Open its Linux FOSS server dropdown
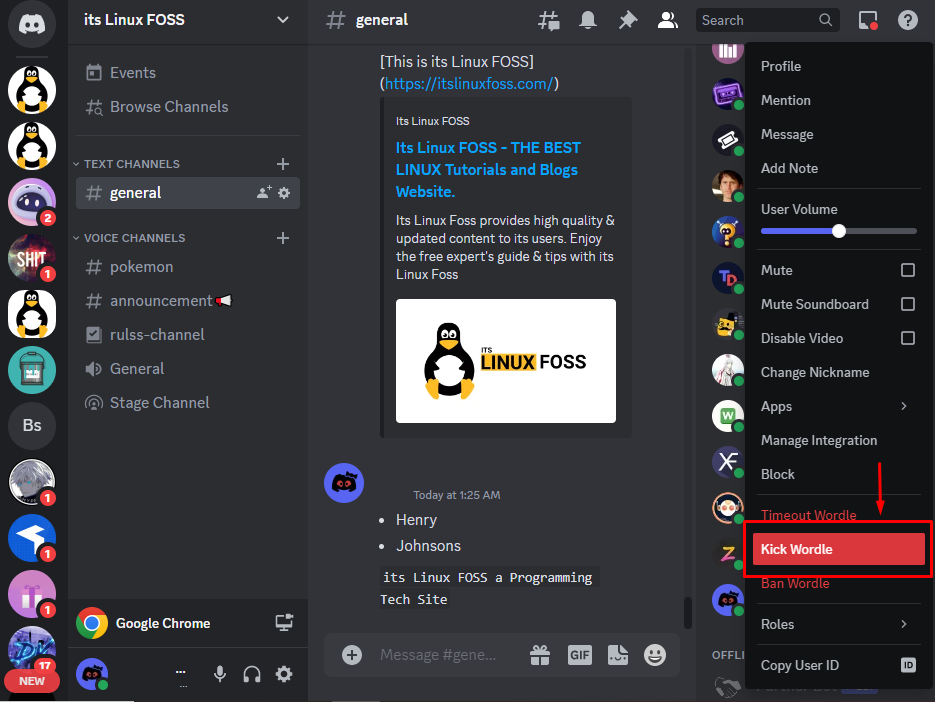935x702 pixels. [283, 20]
